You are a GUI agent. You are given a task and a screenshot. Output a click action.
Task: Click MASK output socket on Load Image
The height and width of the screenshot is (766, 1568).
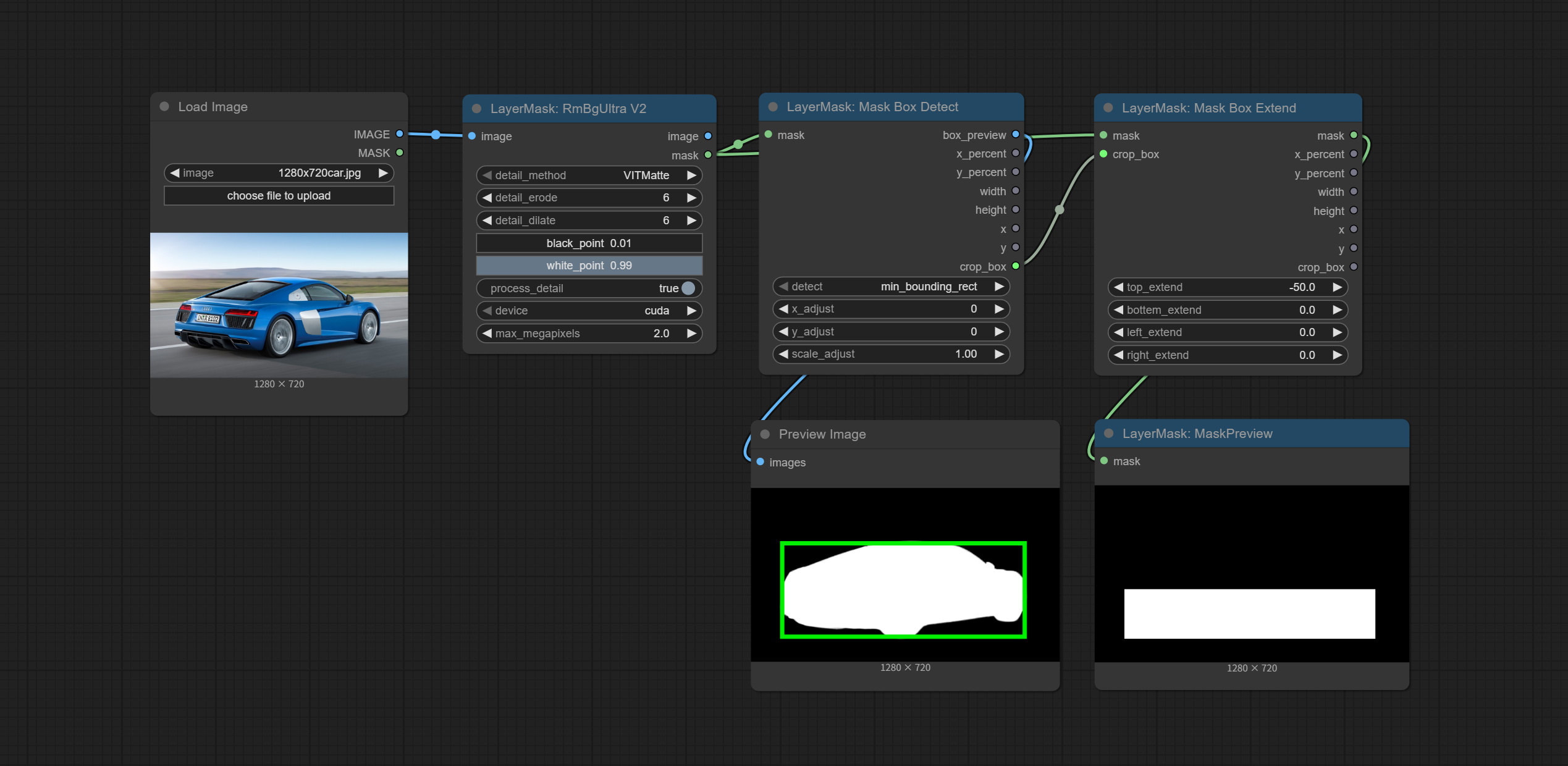tap(400, 153)
